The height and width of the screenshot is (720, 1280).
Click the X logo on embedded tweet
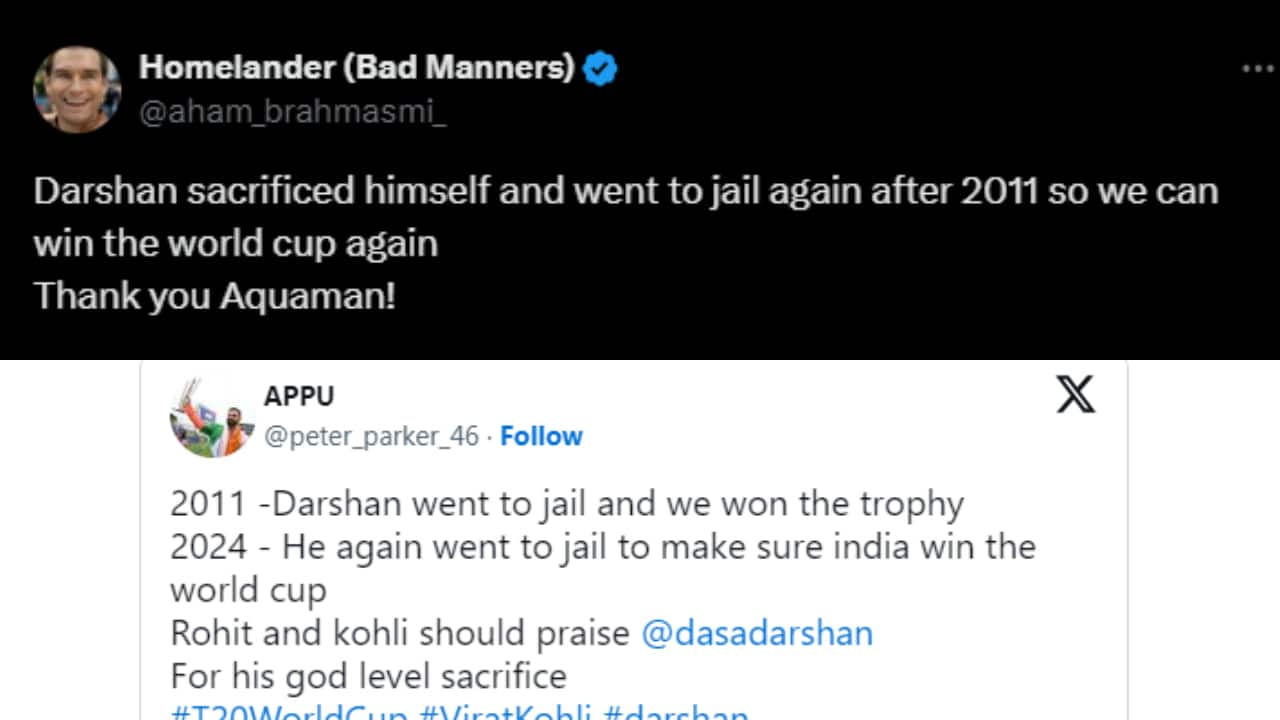[x=1075, y=395]
